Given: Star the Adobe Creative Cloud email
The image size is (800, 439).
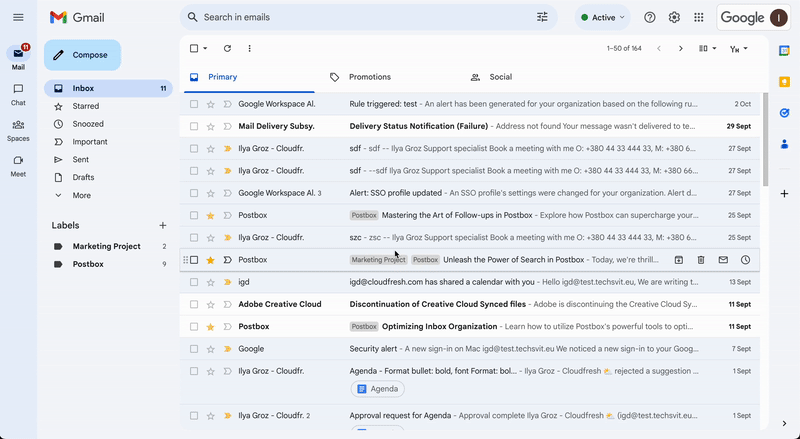Looking at the screenshot, I should [210, 304].
